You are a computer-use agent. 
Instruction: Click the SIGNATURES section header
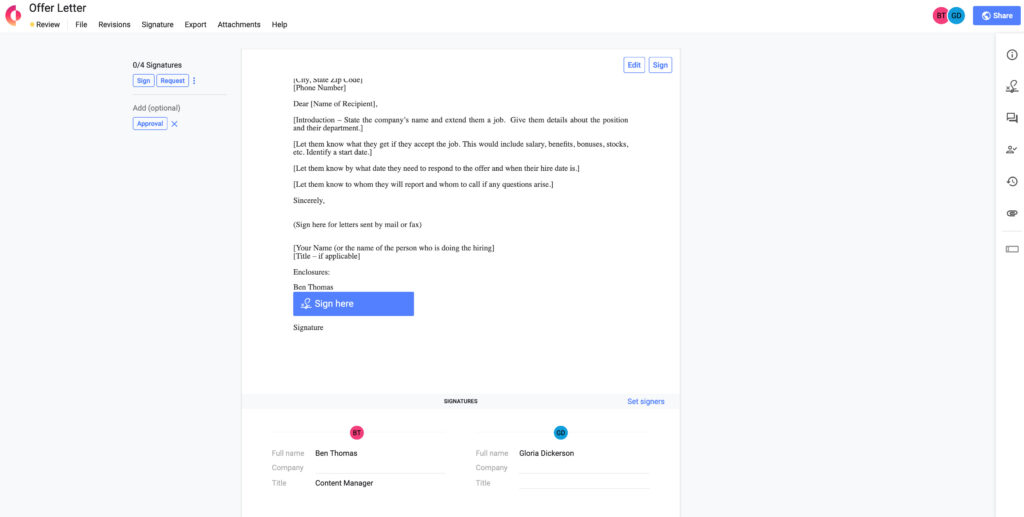pos(460,401)
